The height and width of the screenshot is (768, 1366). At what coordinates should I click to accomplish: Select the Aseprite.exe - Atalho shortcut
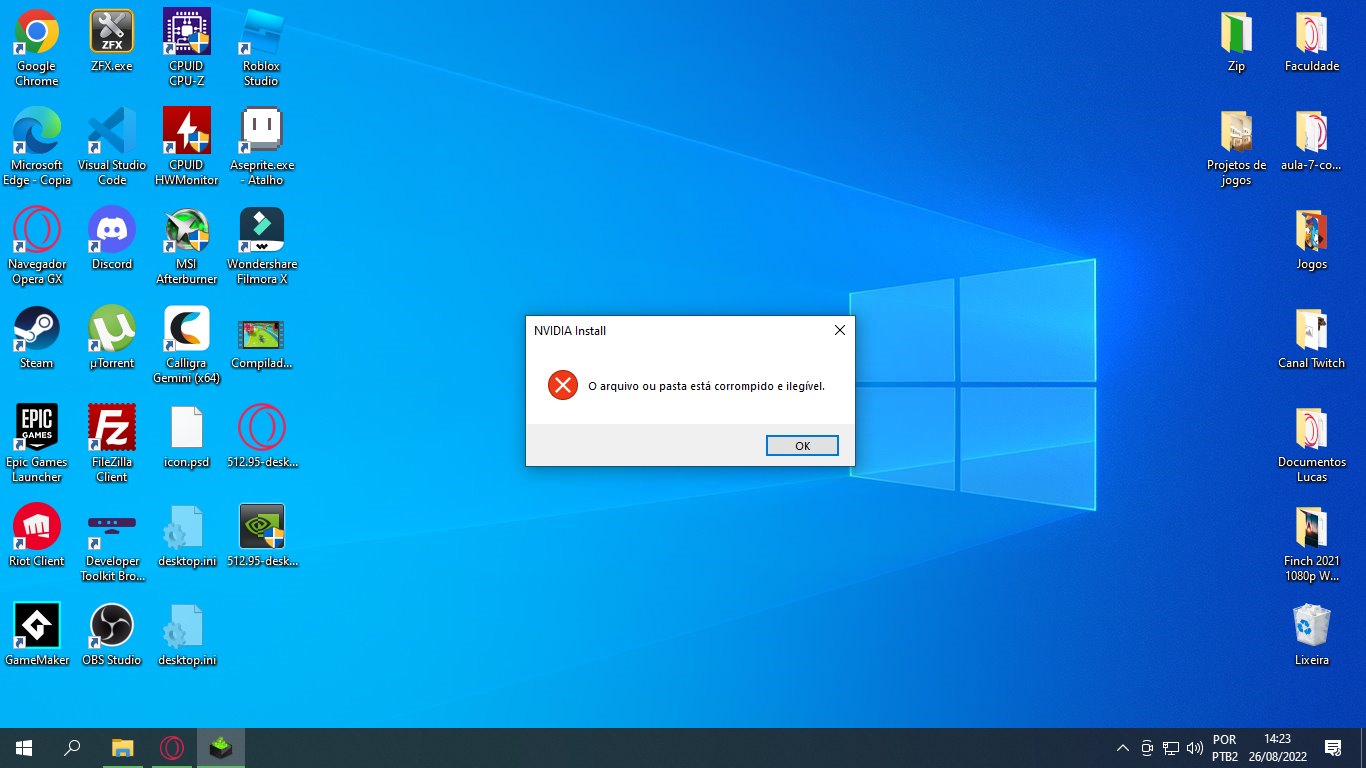pyautogui.click(x=262, y=147)
